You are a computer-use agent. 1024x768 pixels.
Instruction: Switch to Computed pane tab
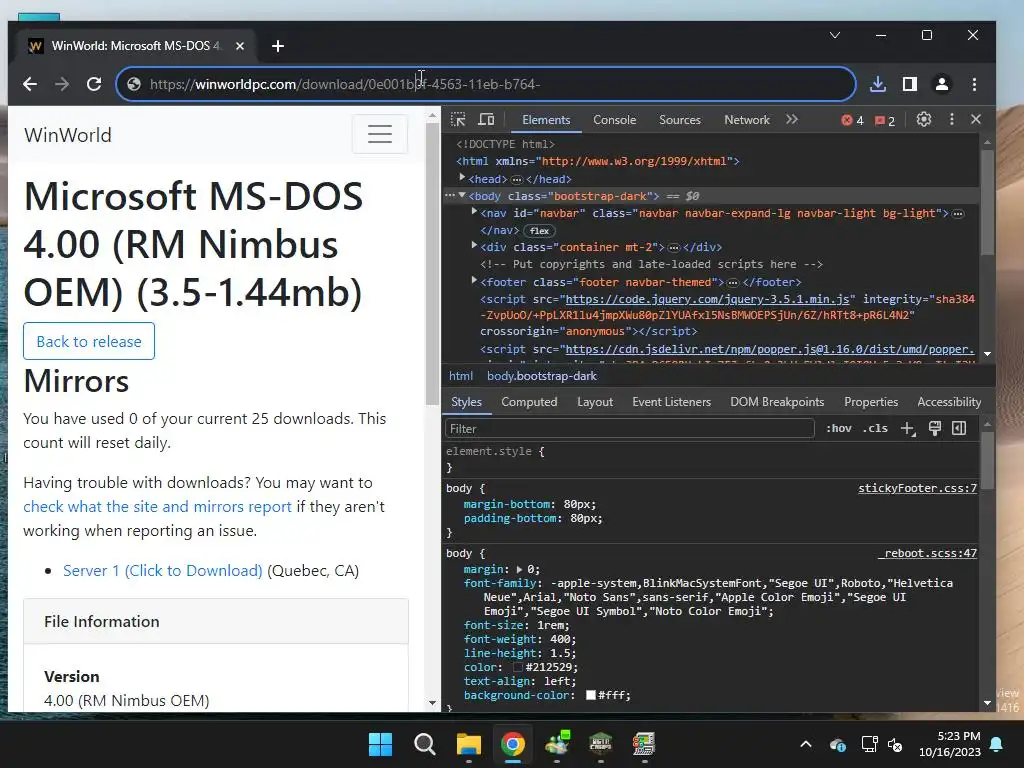529,402
